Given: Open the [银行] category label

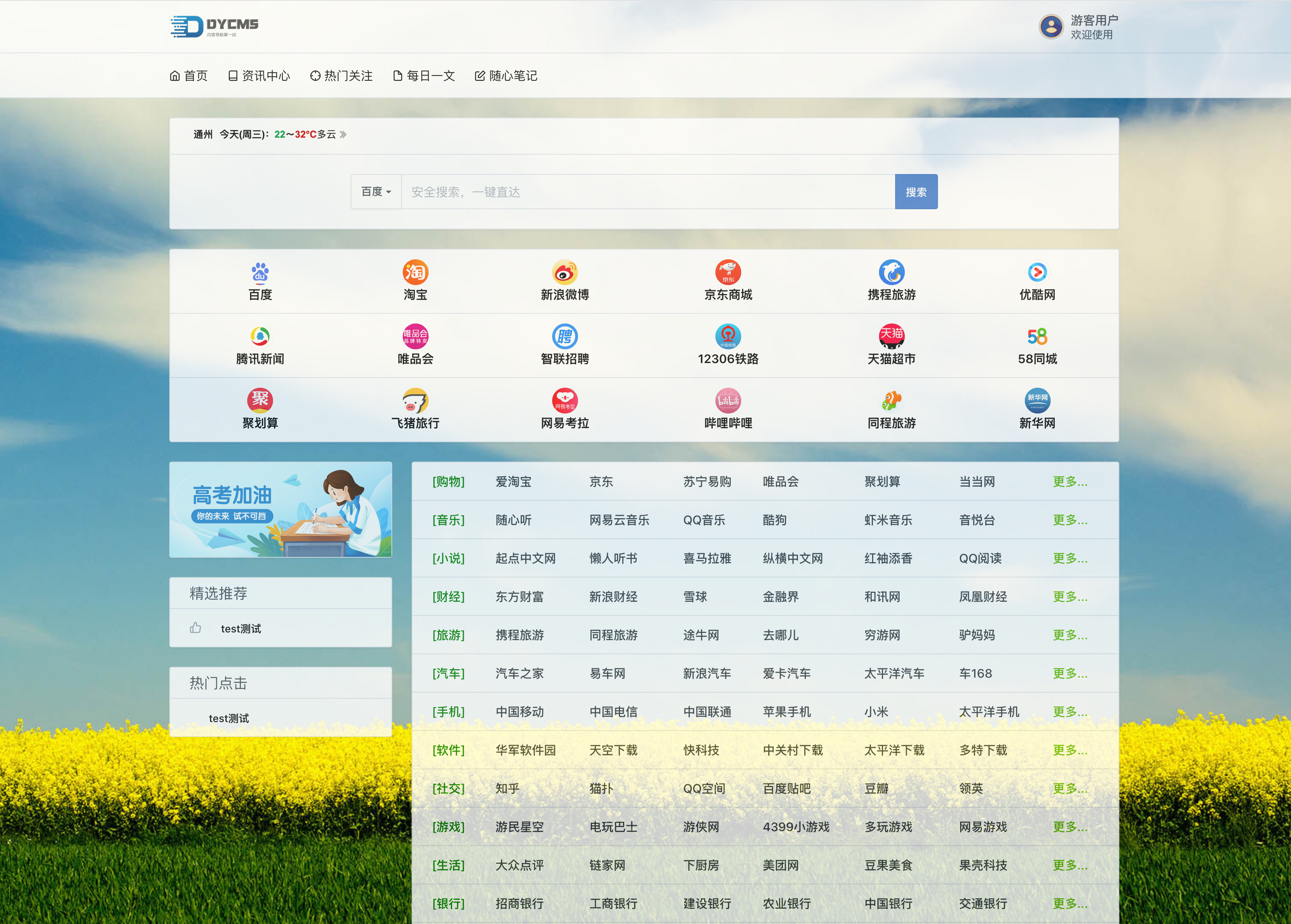Looking at the screenshot, I should click(x=448, y=903).
